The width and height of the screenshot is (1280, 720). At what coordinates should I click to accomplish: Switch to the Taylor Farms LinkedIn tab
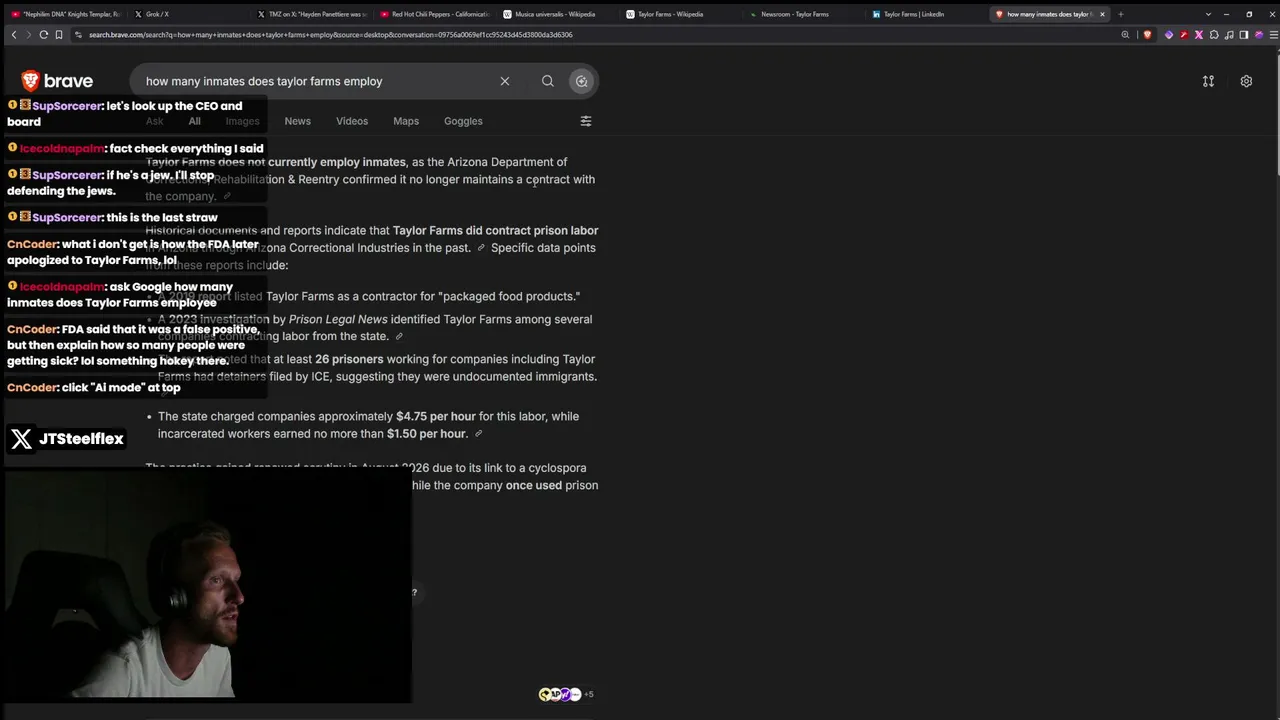925,14
